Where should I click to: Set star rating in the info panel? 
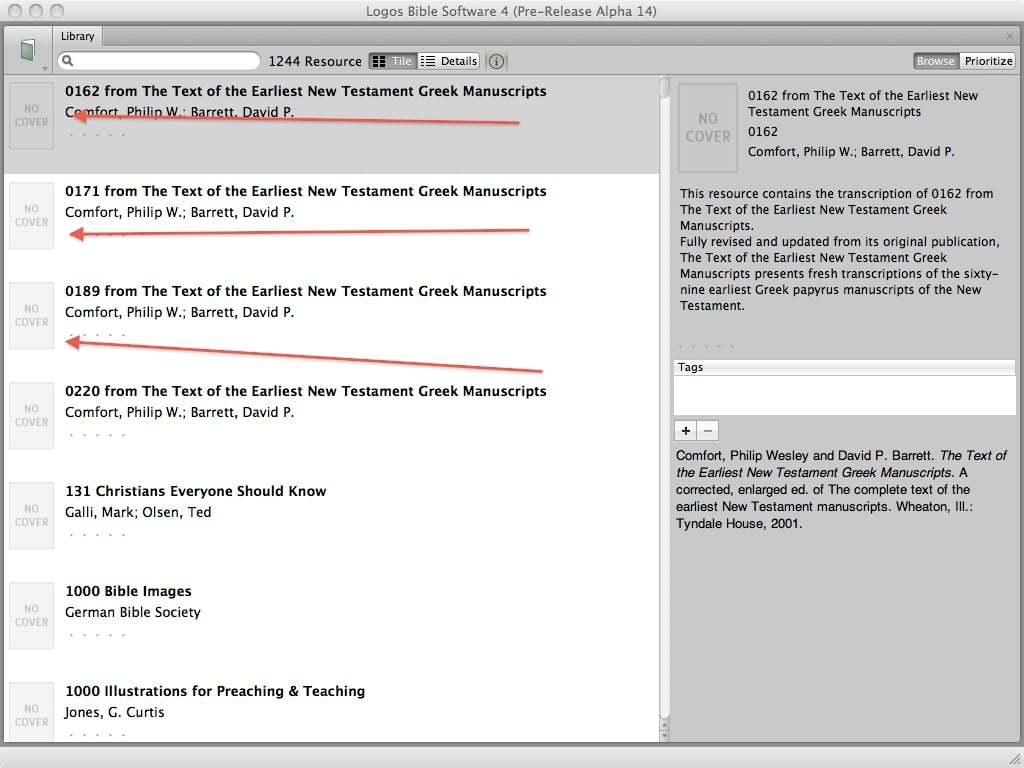tap(706, 346)
